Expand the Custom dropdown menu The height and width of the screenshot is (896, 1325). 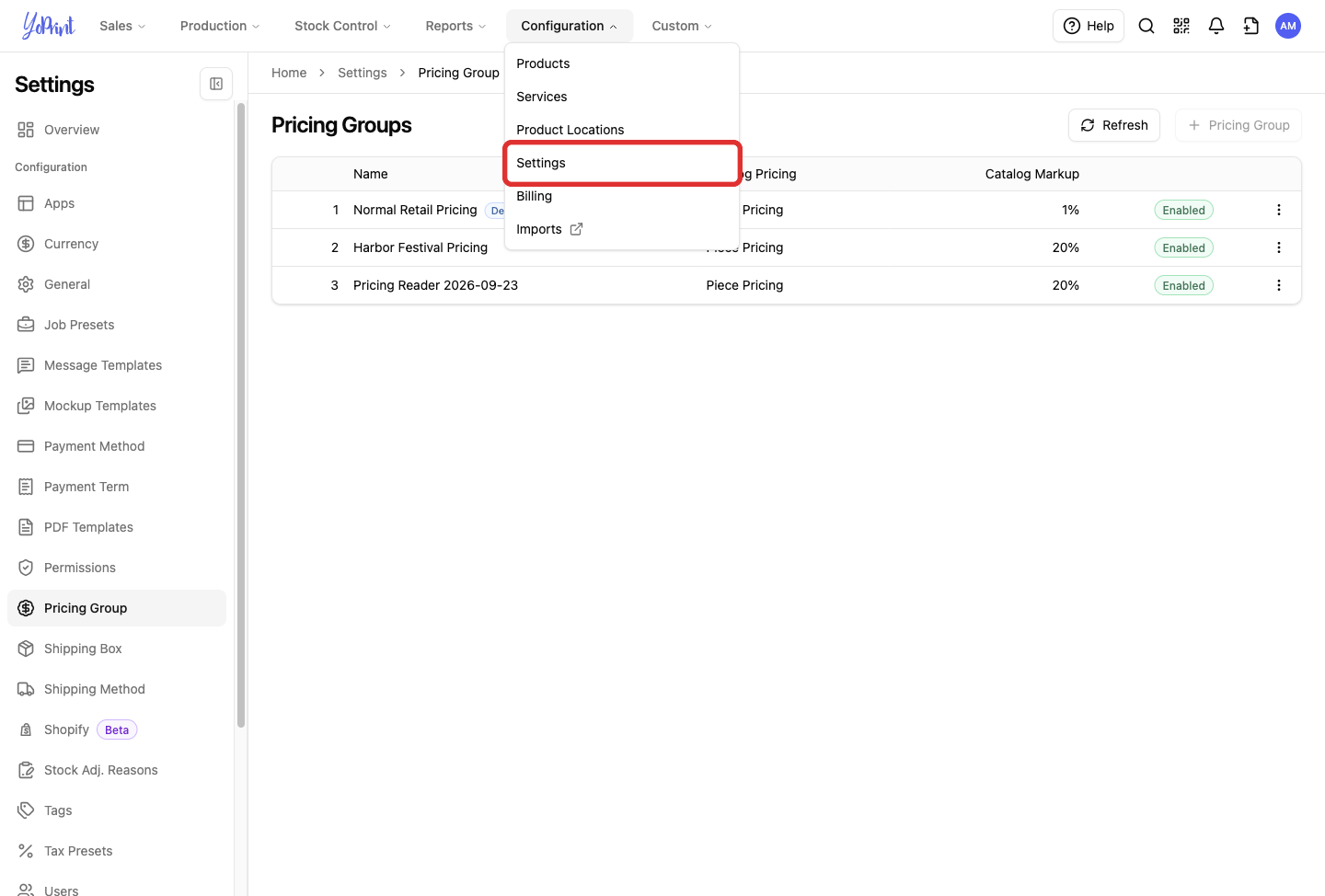click(x=682, y=26)
